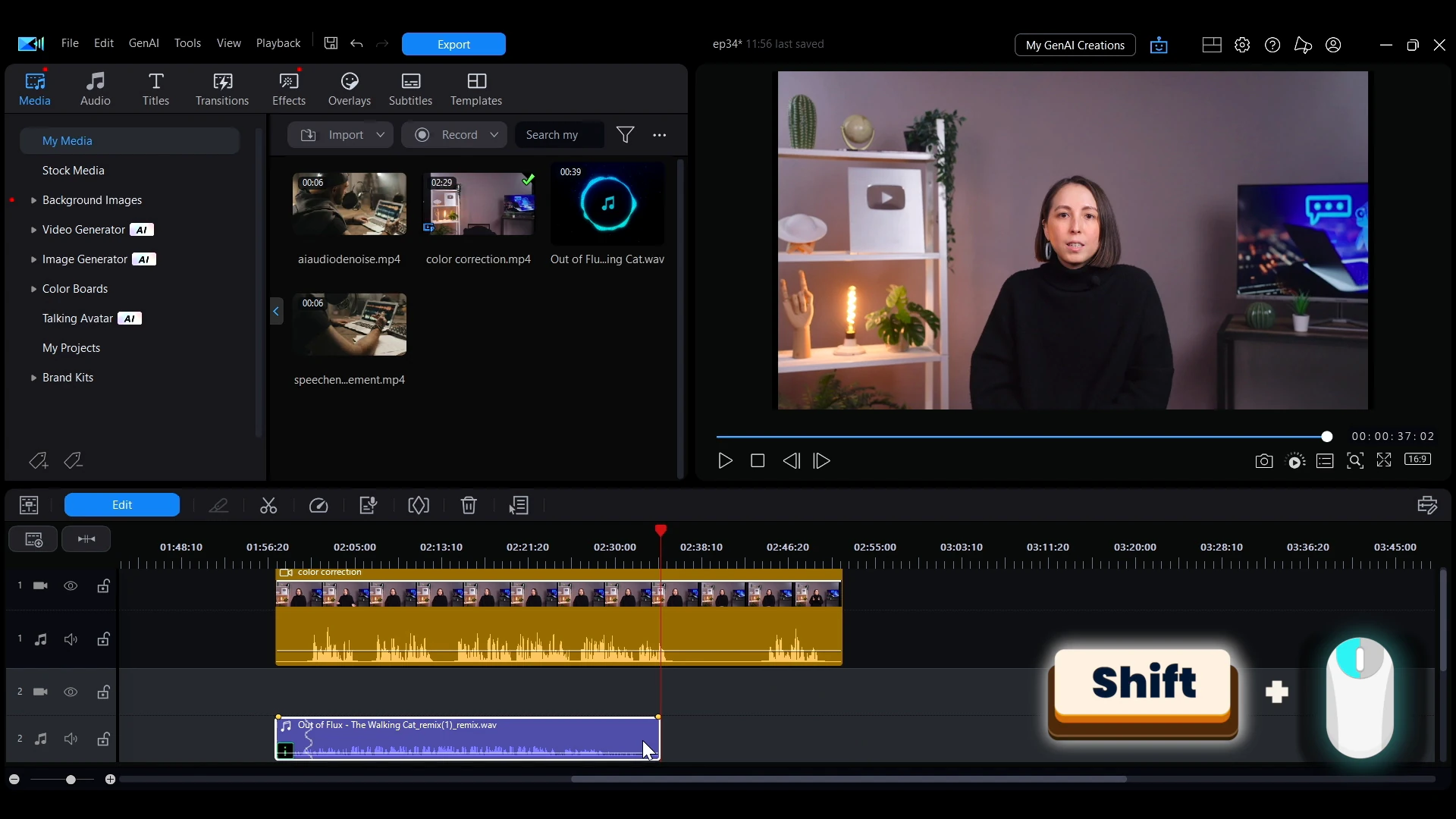The width and height of the screenshot is (1456, 819).
Task: Select the aiaudiodenoise.mp4 thumbnail
Action: [350, 204]
